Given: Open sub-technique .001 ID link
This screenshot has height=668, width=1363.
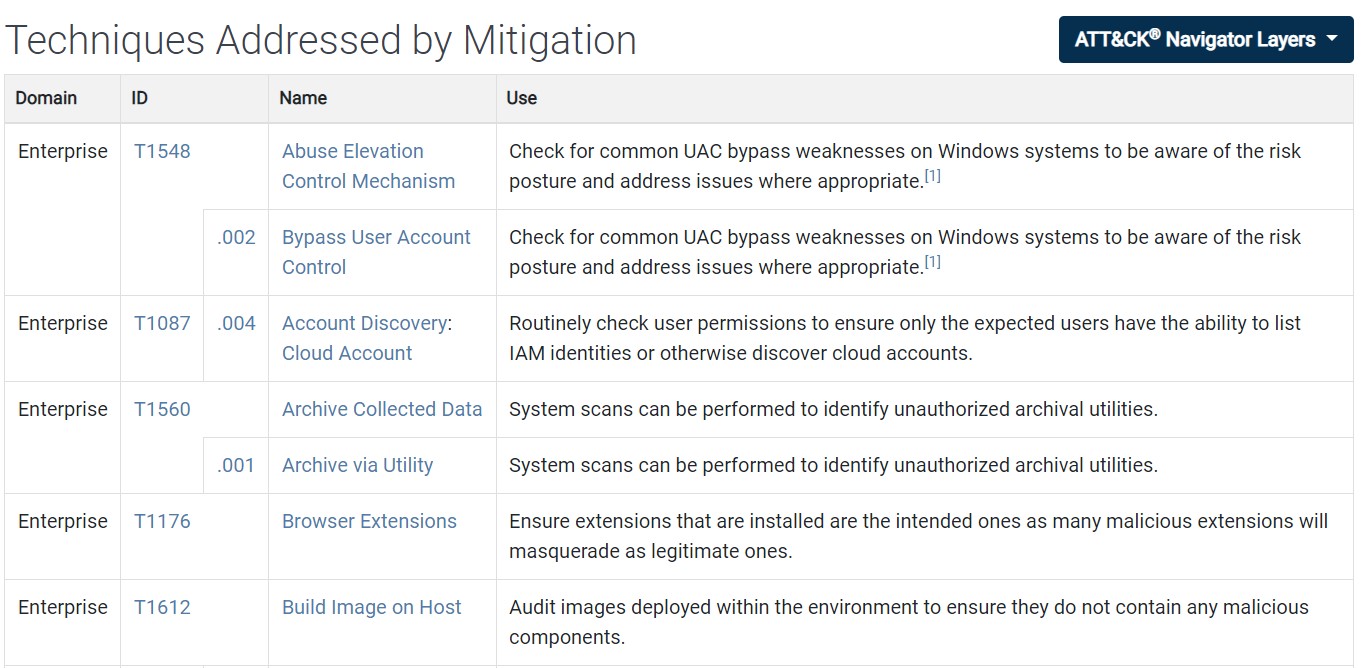Looking at the screenshot, I should click(236, 465).
